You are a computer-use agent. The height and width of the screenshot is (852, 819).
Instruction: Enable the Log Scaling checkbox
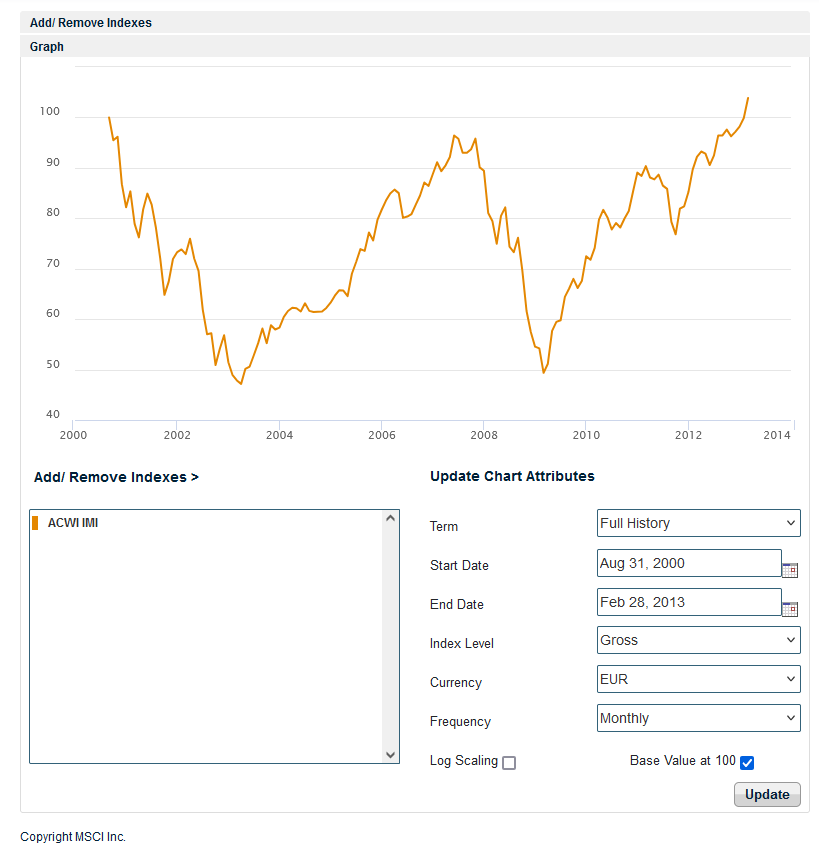click(x=509, y=763)
